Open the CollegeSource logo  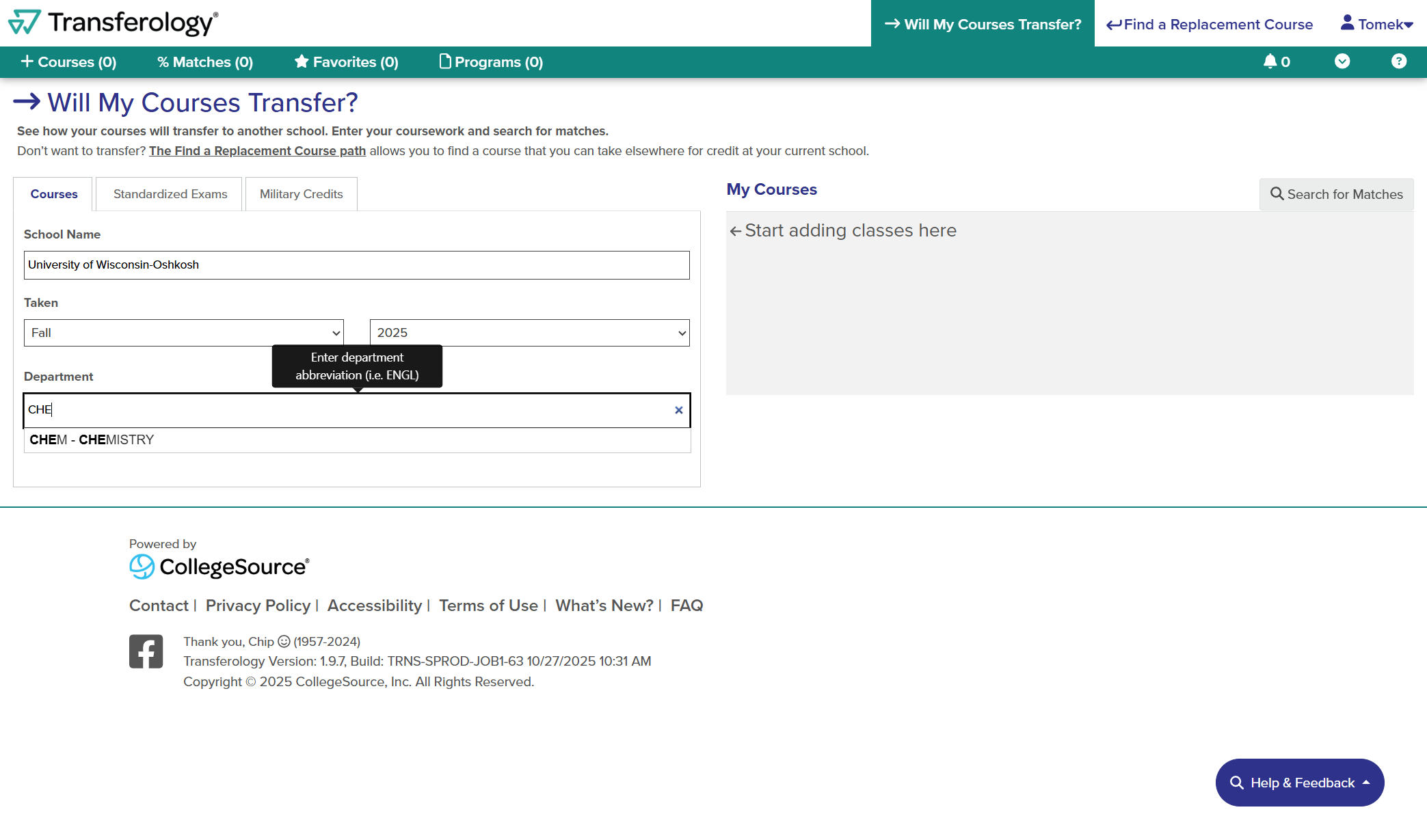pyautogui.click(x=219, y=567)
